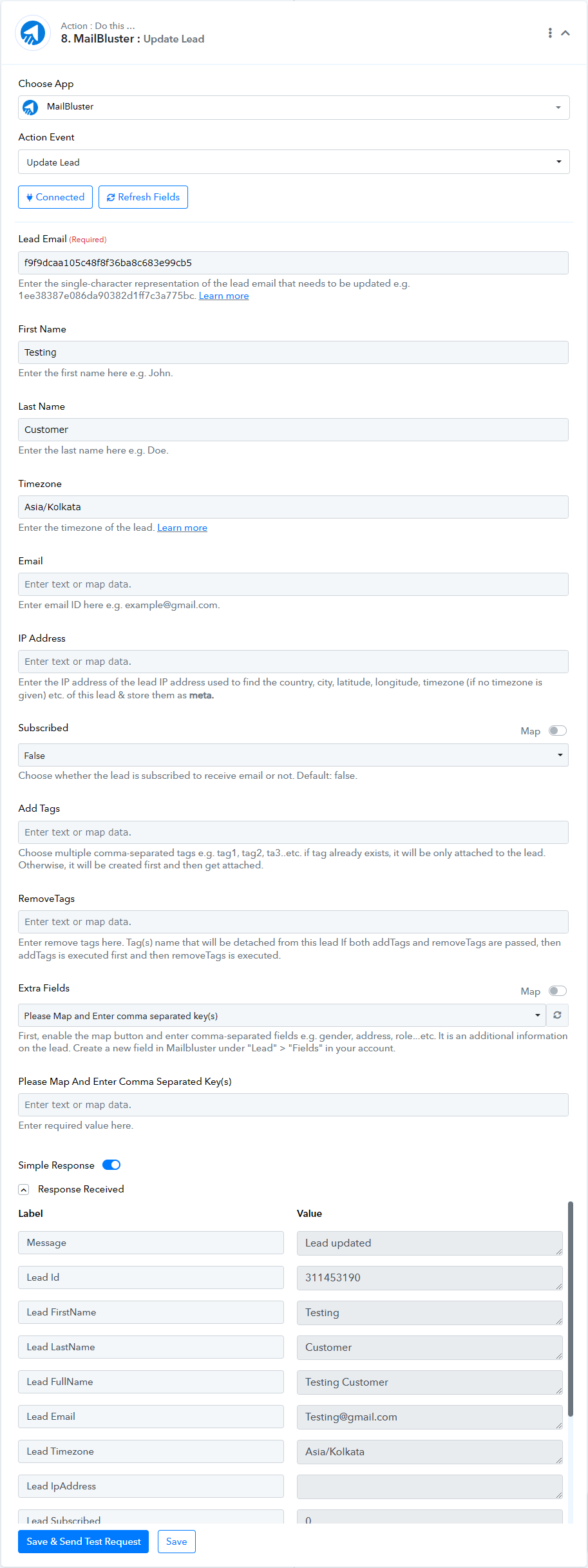588x1568 pixels.
Task: Toggle the Map switch for Subscribed
Action: tap(558, 731)
